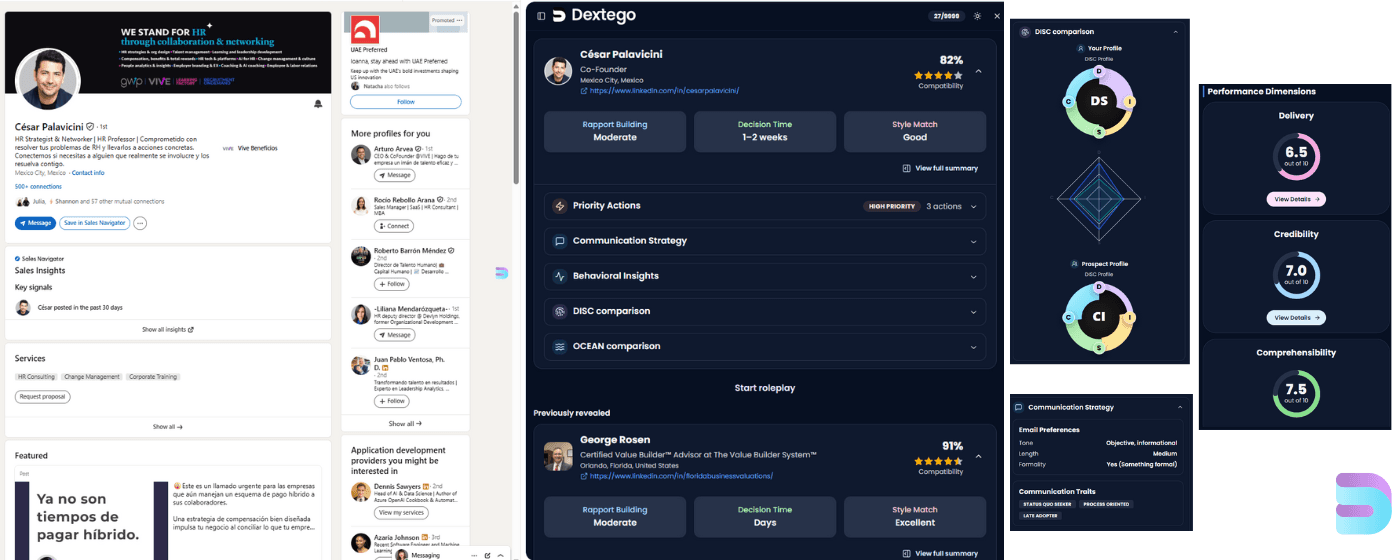Message César Palavicini on LinkedIn
This screenshot has height=560, width=1400.
(35, 223)
